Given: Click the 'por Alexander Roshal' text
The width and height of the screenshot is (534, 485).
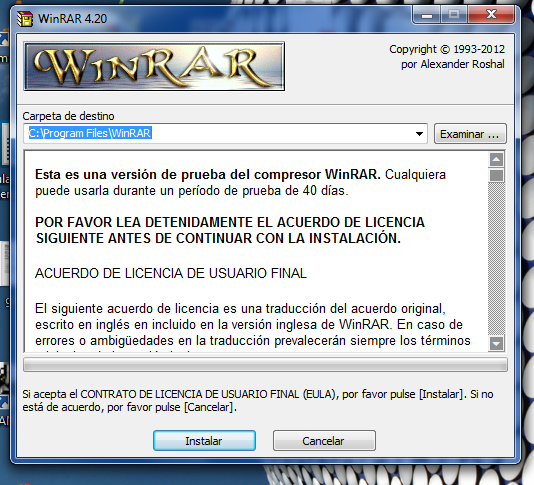Looking at the screenshot, I should [453, 64].
